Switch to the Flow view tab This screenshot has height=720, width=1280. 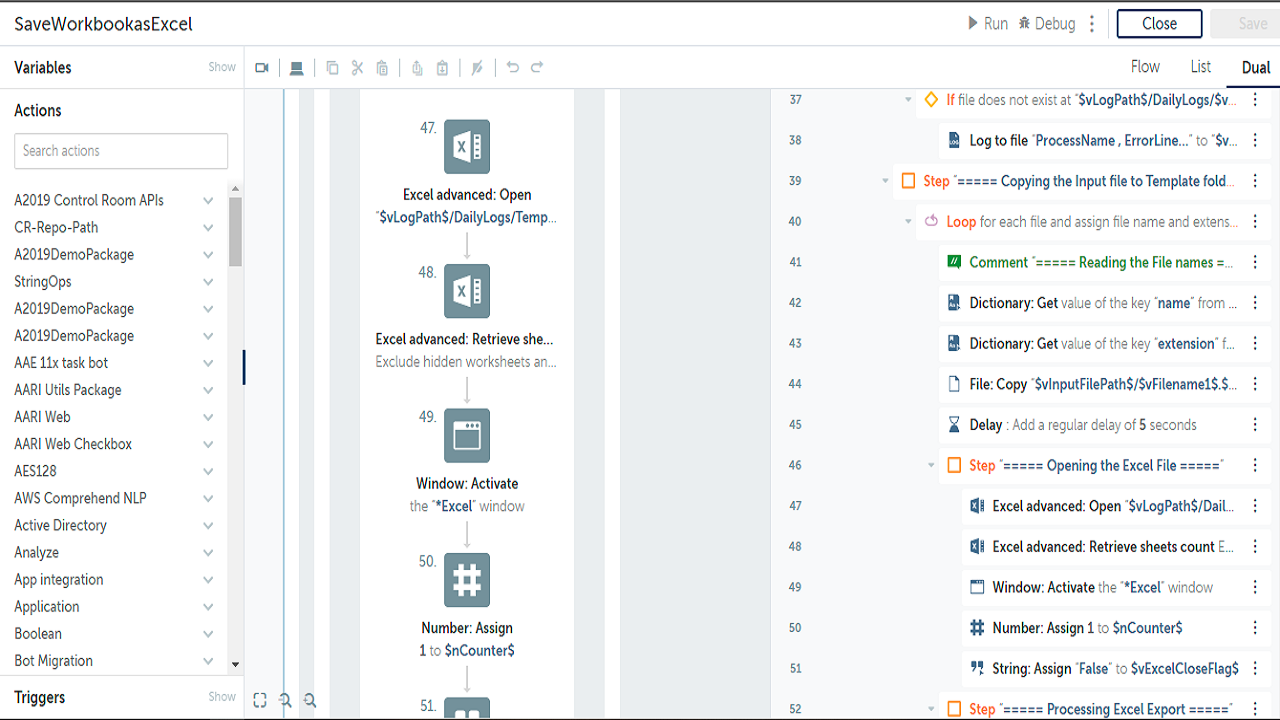click(1145, 67)
